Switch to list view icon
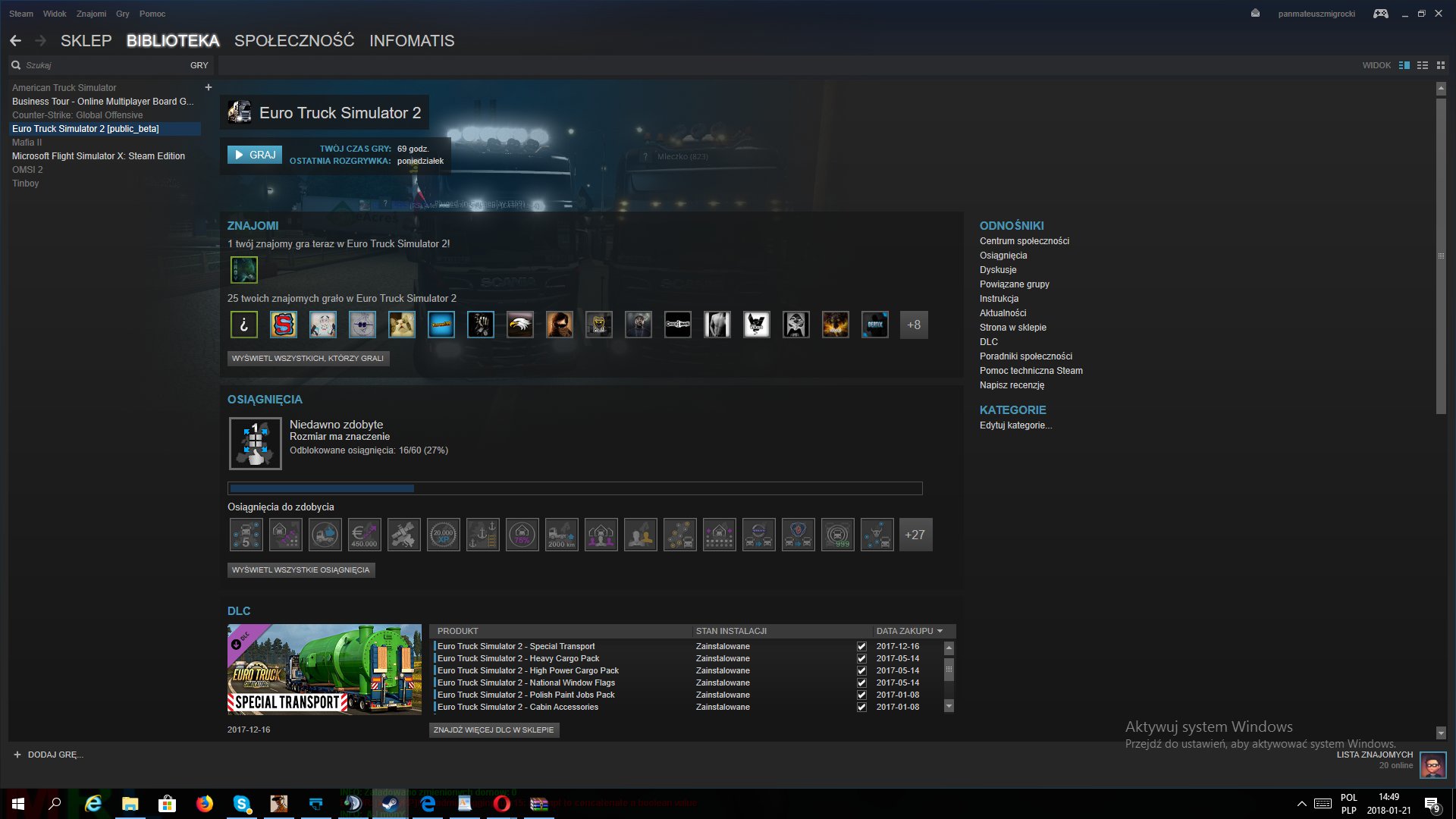This screenshot has height=819, width=1456. click(x=1423, y=65)
